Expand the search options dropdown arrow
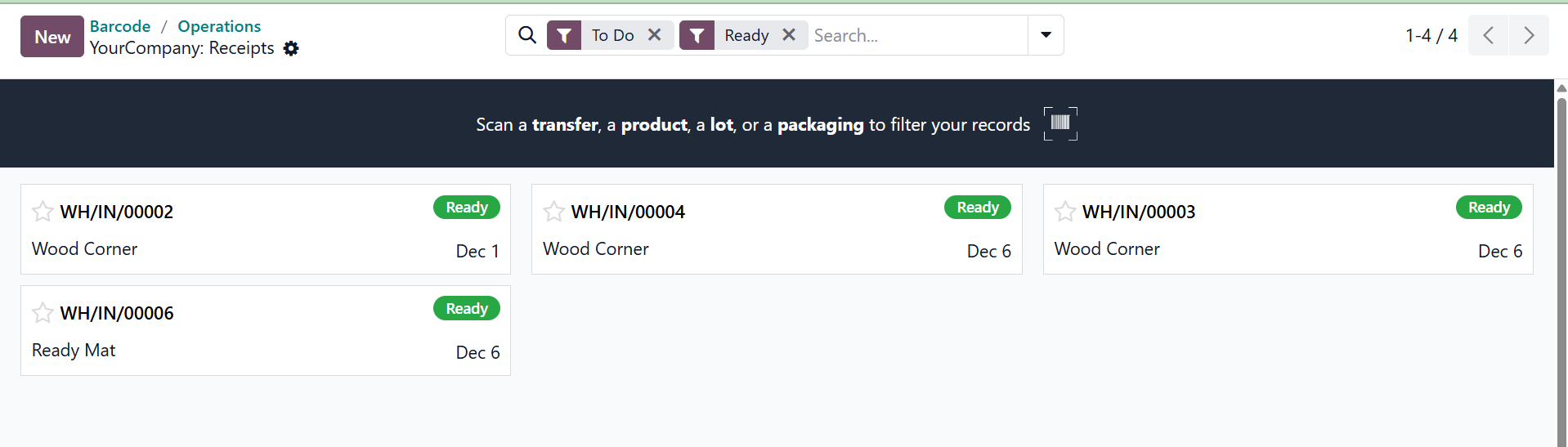This screenshot has width=1568, height=447. point(1046,35)
